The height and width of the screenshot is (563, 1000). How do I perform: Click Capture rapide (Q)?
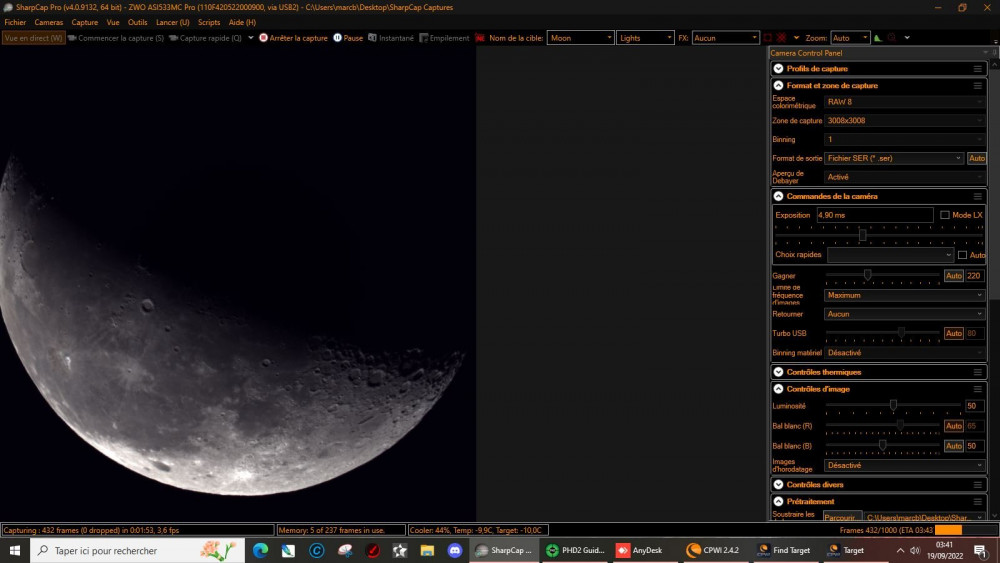[205, 38]
